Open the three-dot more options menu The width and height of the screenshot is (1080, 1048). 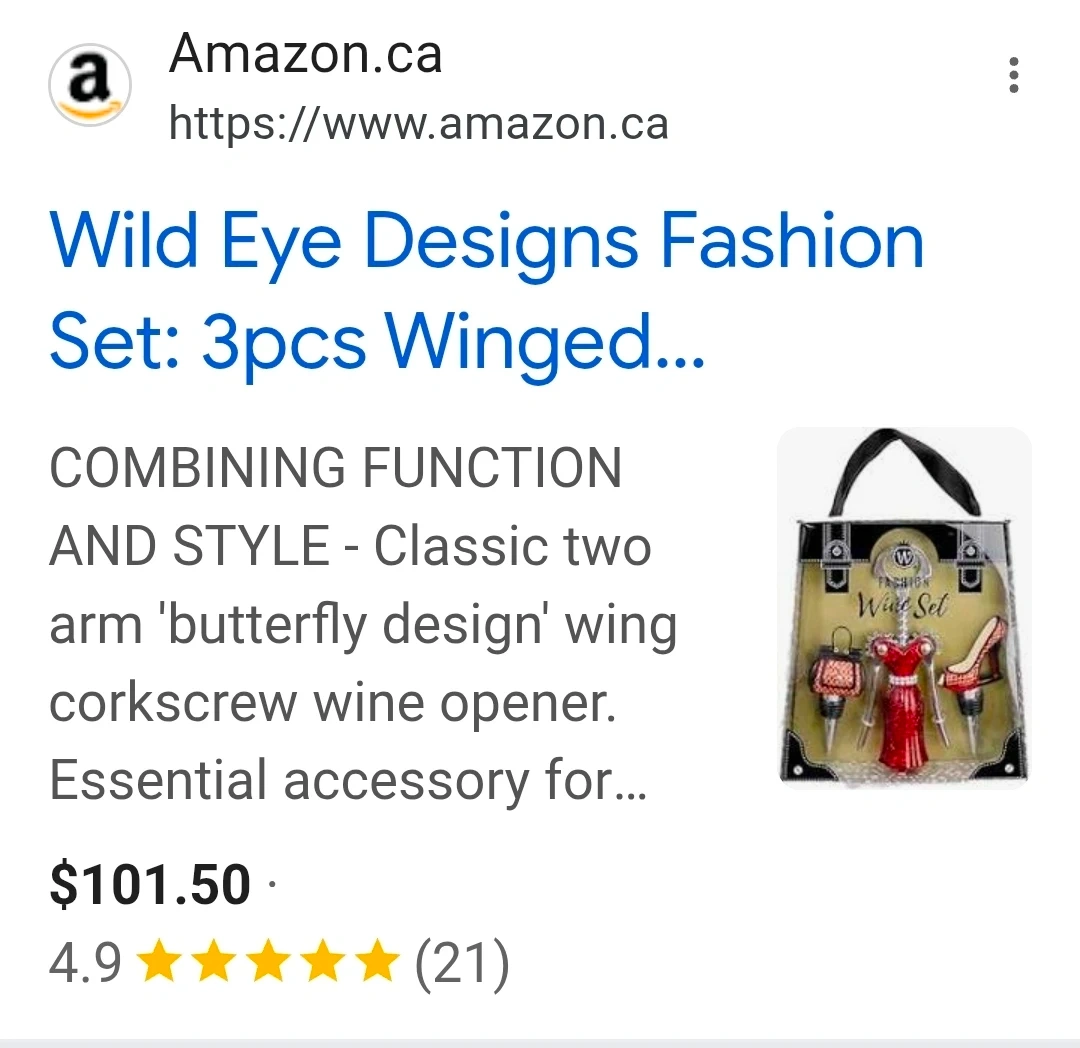[x=1013, y=76]
